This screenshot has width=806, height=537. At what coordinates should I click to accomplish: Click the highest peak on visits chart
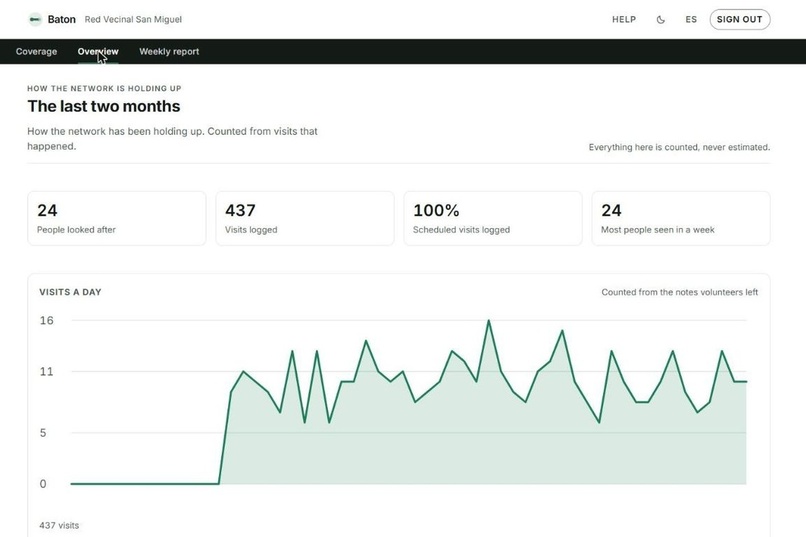[488, 321]
